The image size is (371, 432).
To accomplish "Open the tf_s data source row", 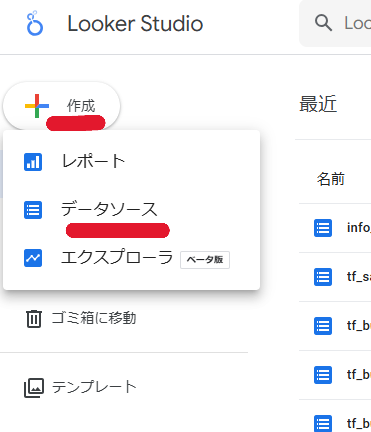I will point(335,277).
